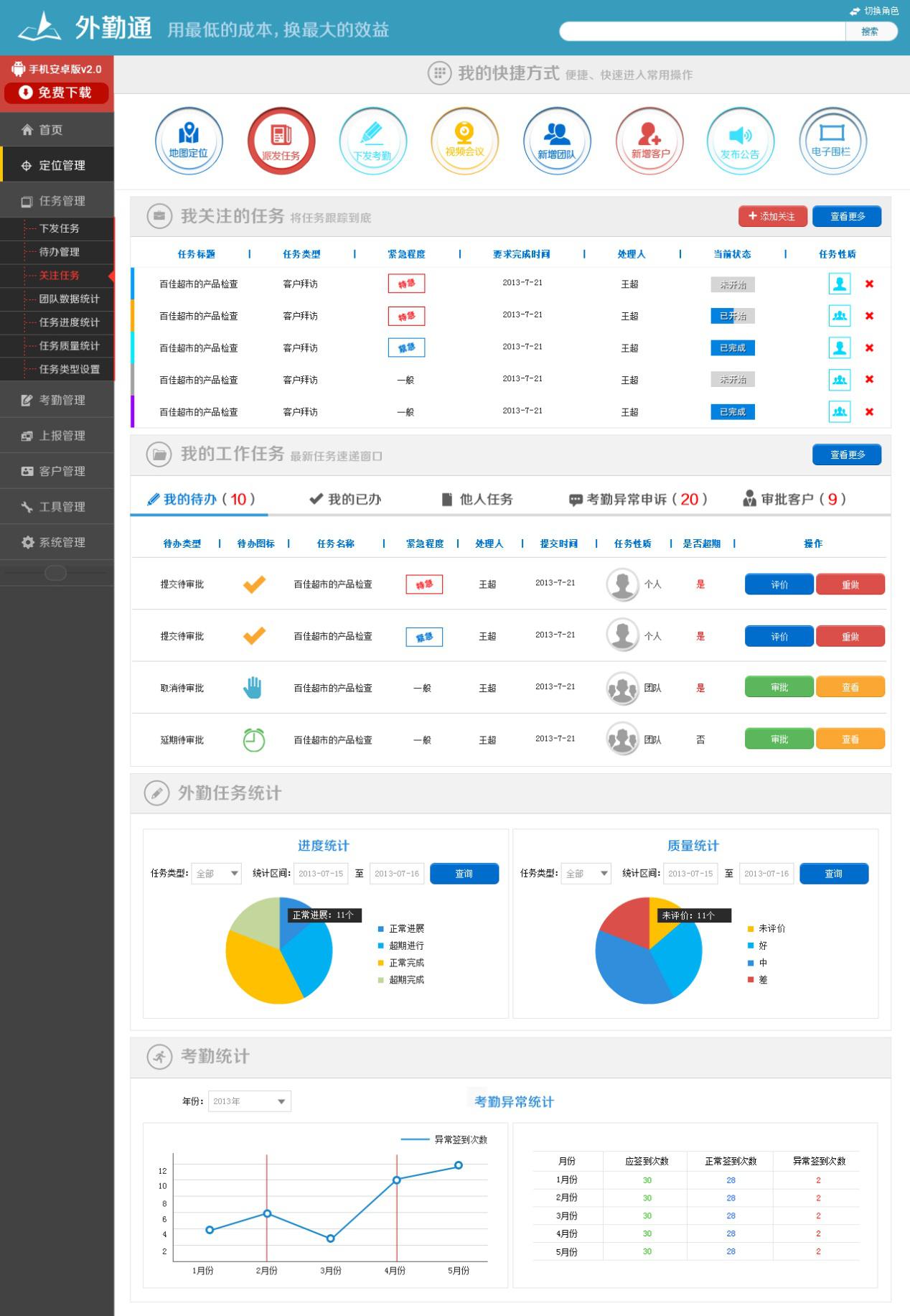Open the 发布公告 announcement shortcut

tap(740, 141)
